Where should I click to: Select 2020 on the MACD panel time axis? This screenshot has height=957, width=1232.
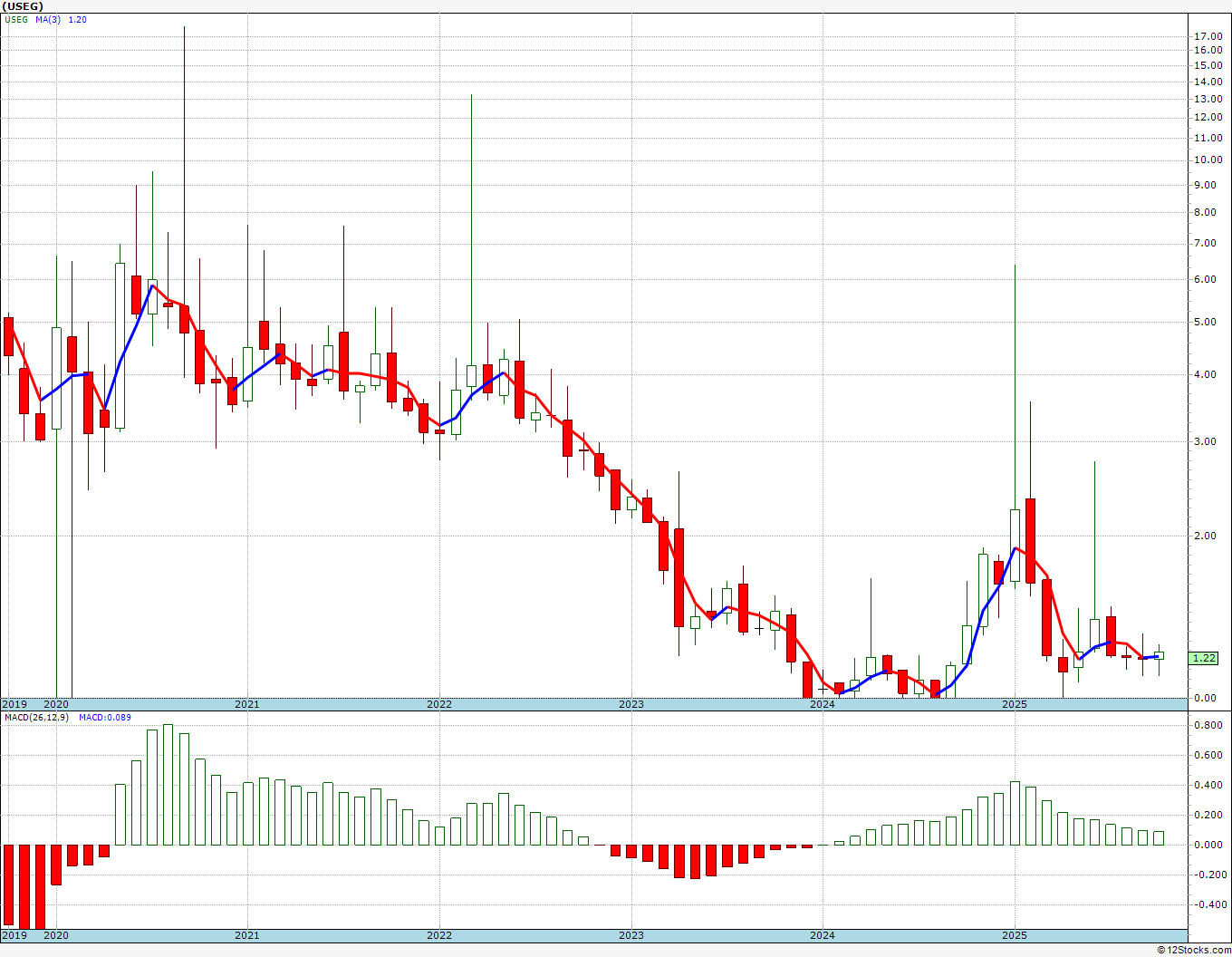click(x=56, y=935)
